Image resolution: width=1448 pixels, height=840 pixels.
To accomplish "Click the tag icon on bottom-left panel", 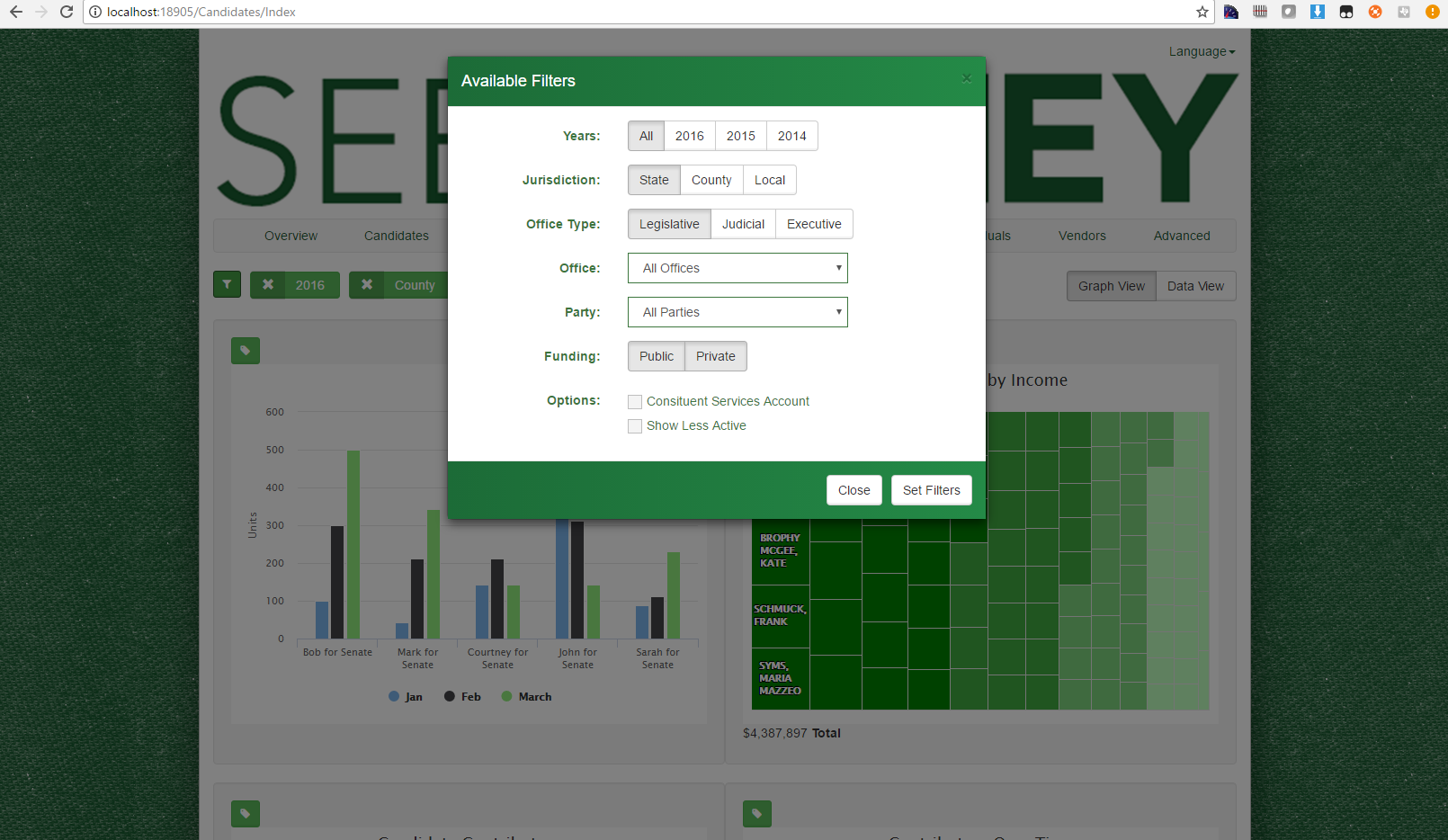I will (246, 814).
